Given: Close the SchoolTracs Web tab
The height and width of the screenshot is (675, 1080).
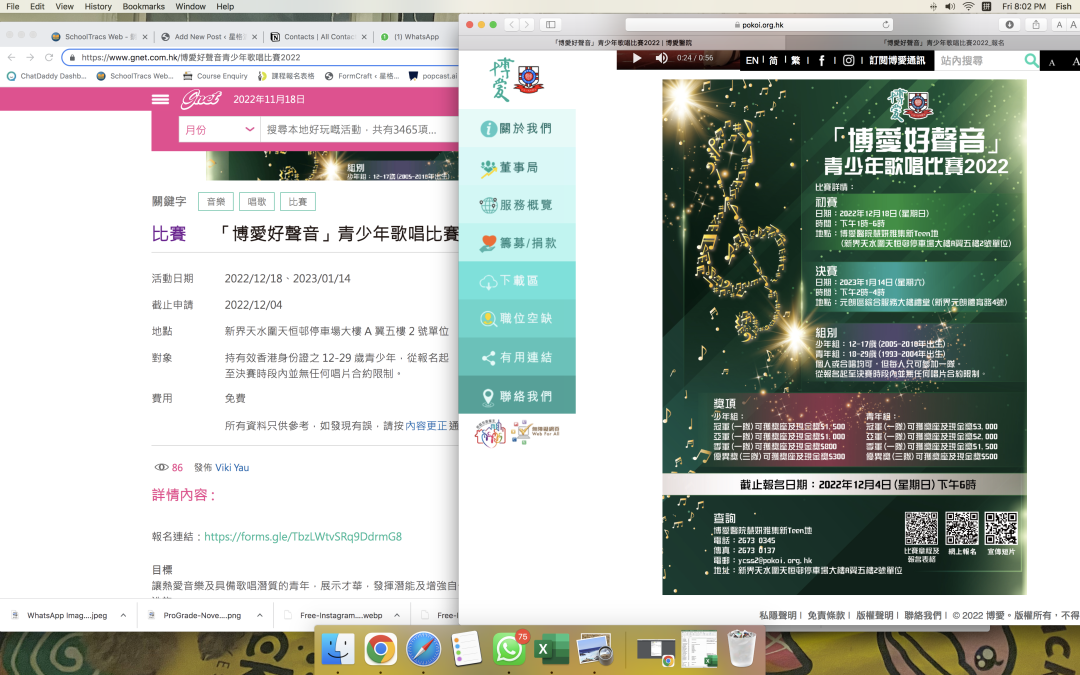Looking at the screenshot, I should tap(145, 37).
